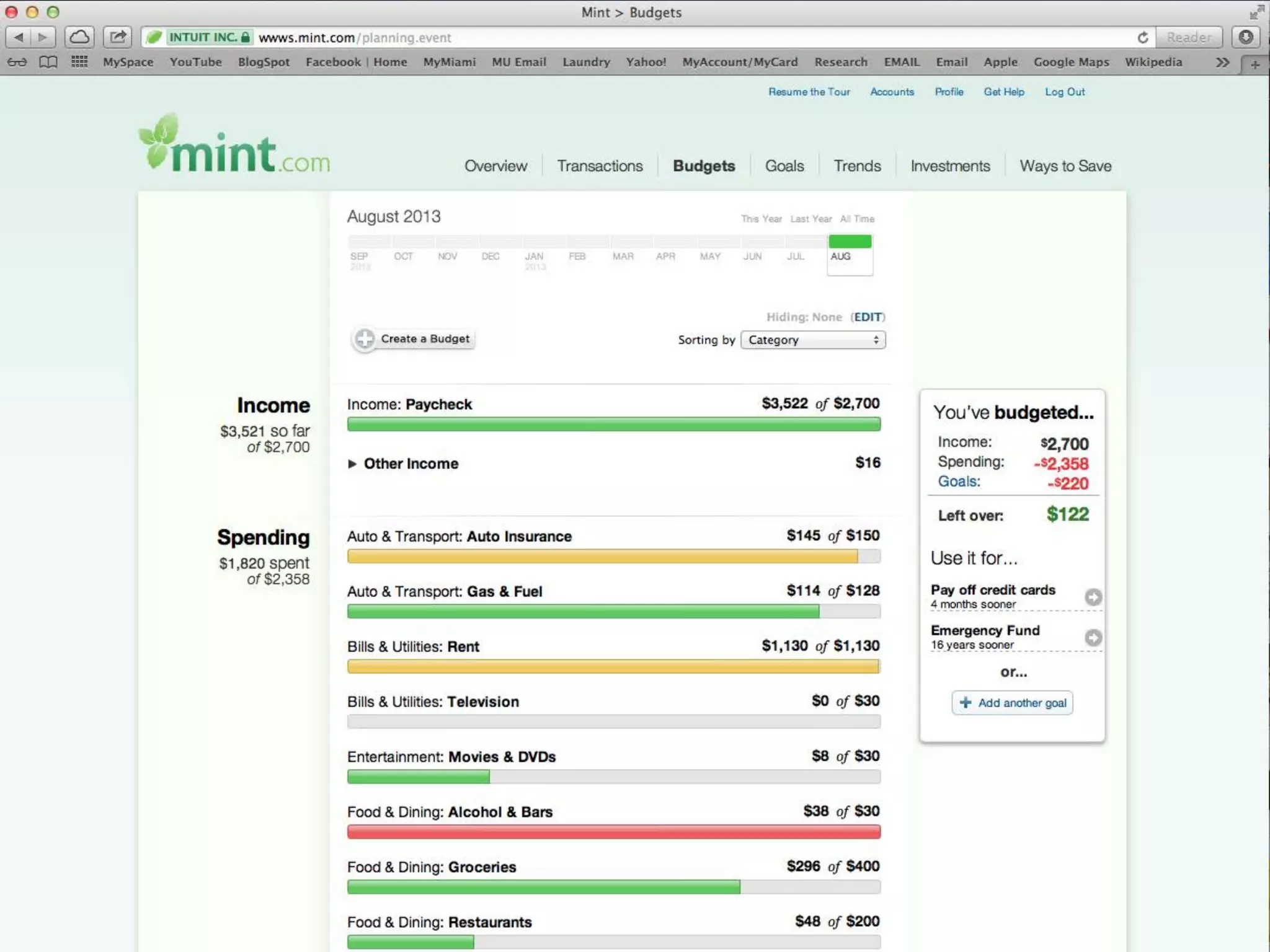Open the Category sorting dropdown
Screen dimensions: 1270x952
click(812, 340)
